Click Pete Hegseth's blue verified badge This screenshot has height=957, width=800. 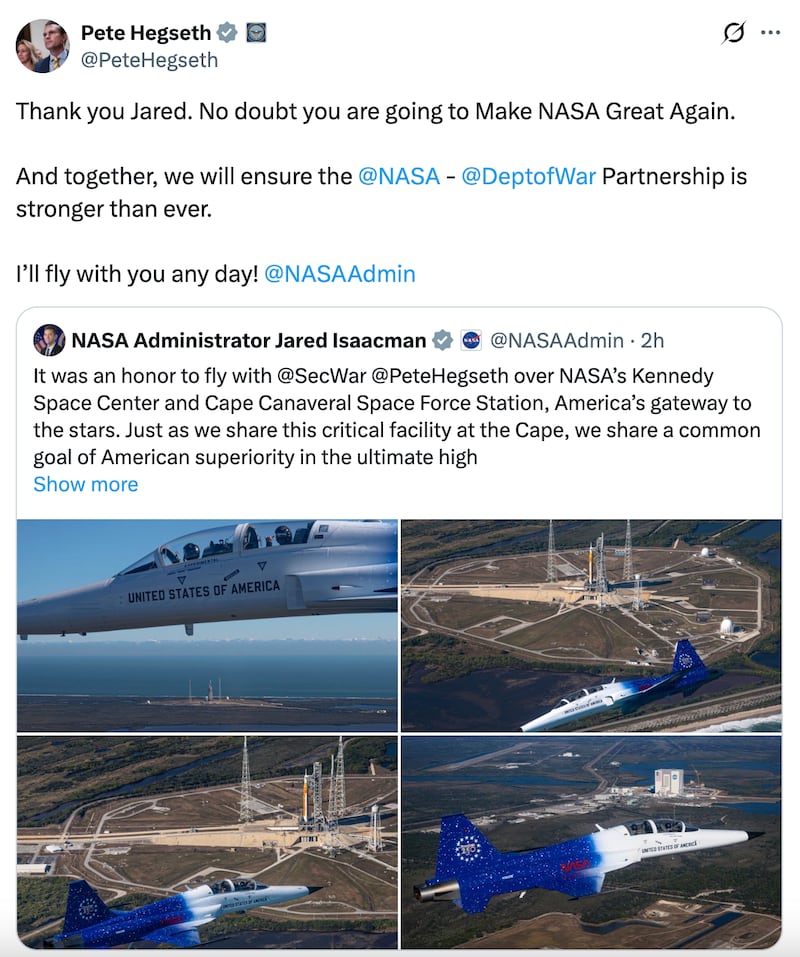[x=228, y=34]
